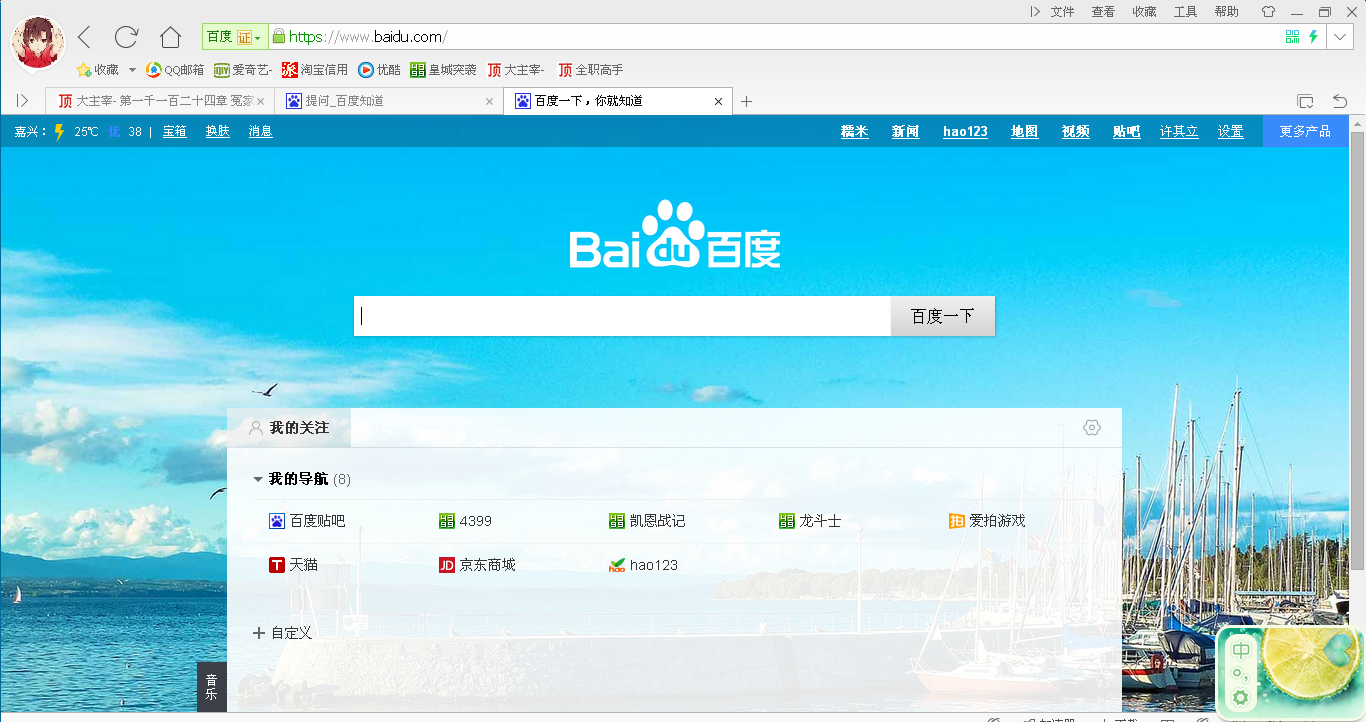
Task: Reload the page with the refresh icon
Action: (126, 37)
